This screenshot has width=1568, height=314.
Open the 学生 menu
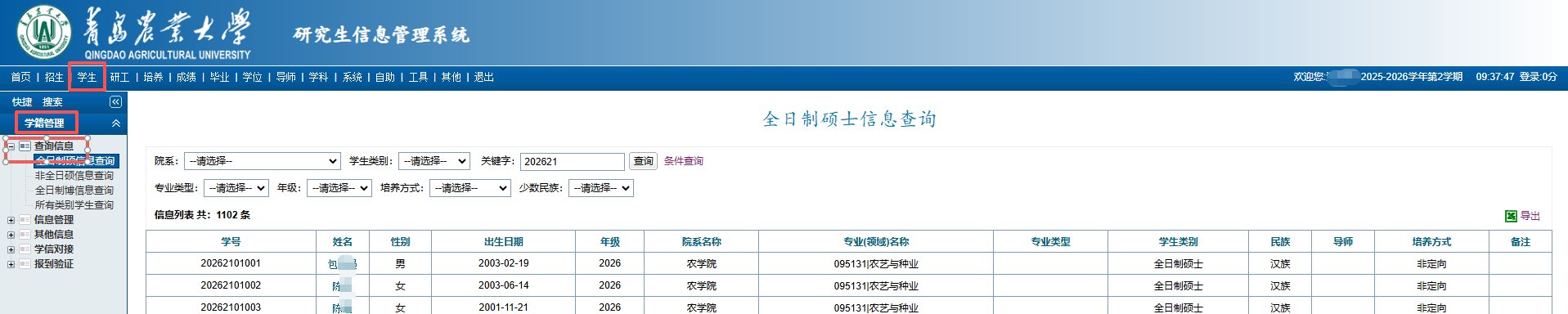(87, 77)
